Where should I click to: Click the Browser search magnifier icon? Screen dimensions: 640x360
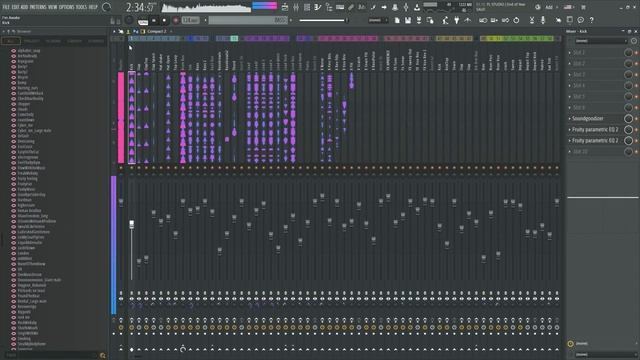tap(103, 356)
